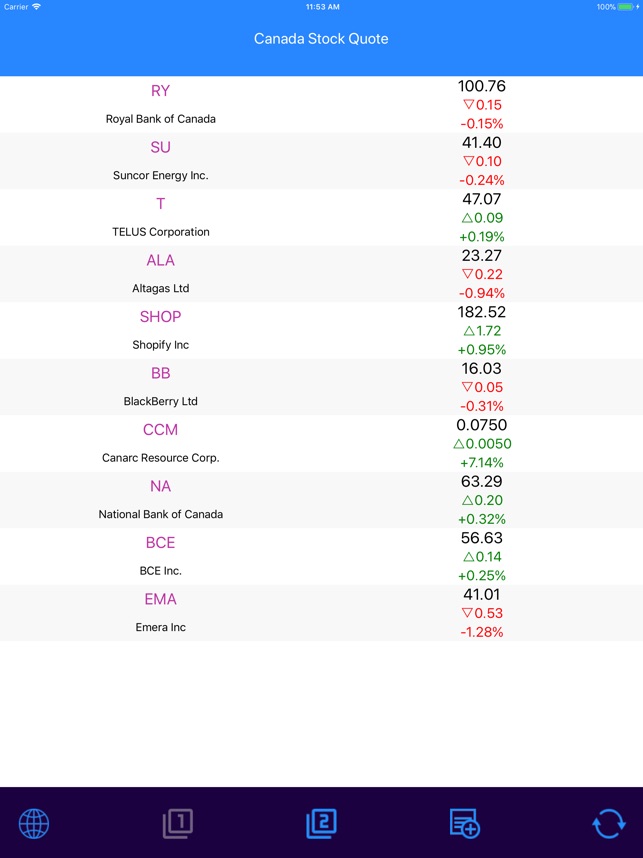Refresh quotes with the circular arrows icon
The width and height of the screenshot is (643, 858).
[x=609, y=823]
